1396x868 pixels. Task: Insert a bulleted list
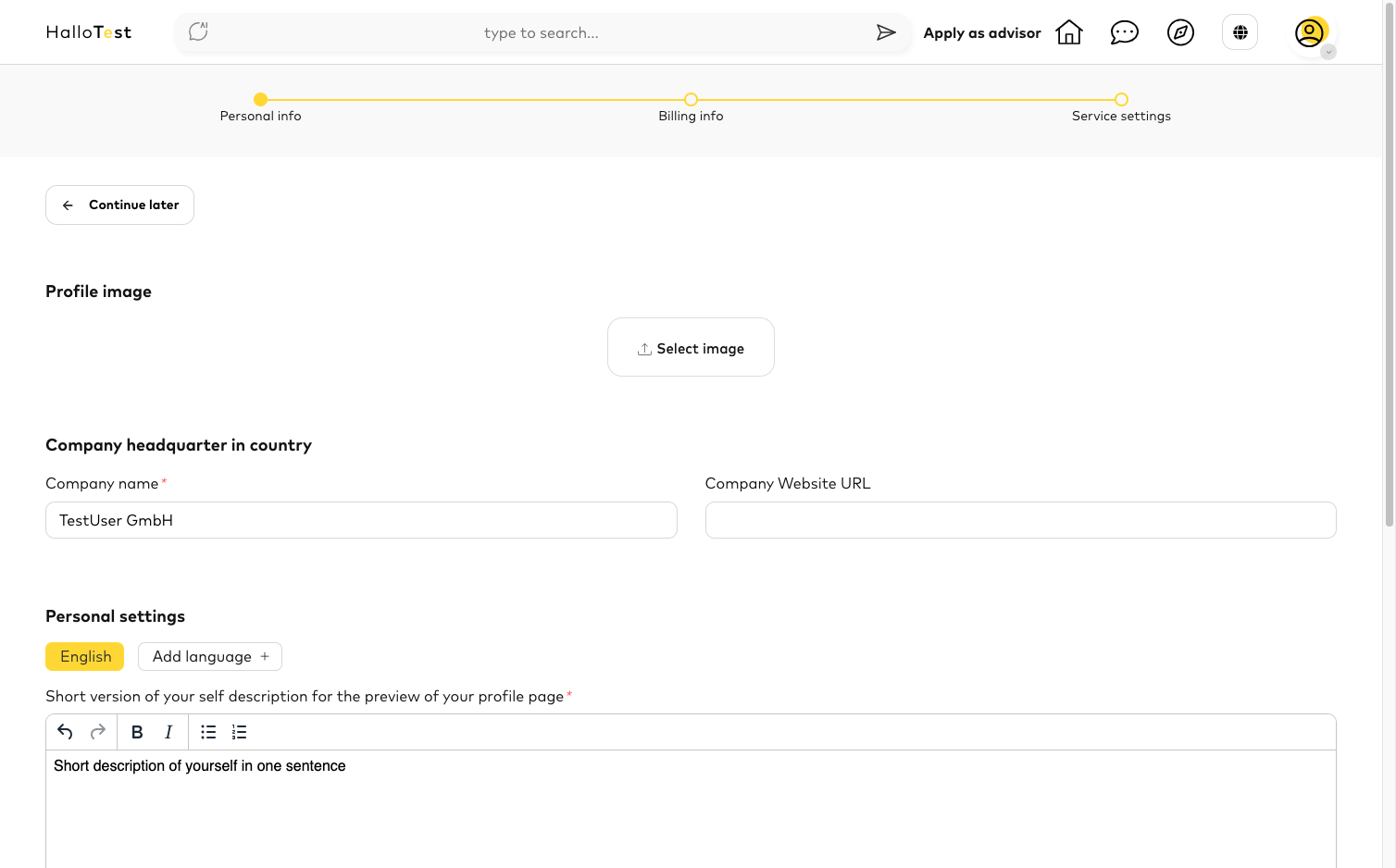click(x=208, y=732)
